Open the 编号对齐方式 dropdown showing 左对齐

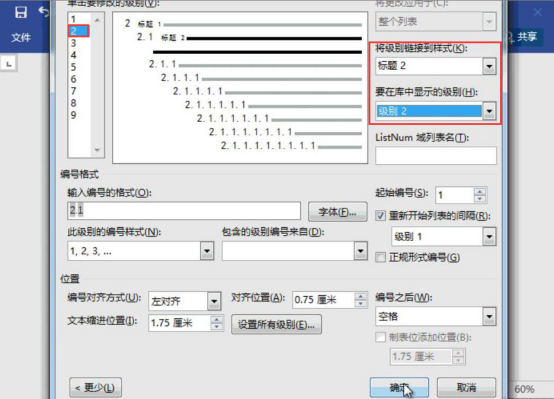point(214,301)
